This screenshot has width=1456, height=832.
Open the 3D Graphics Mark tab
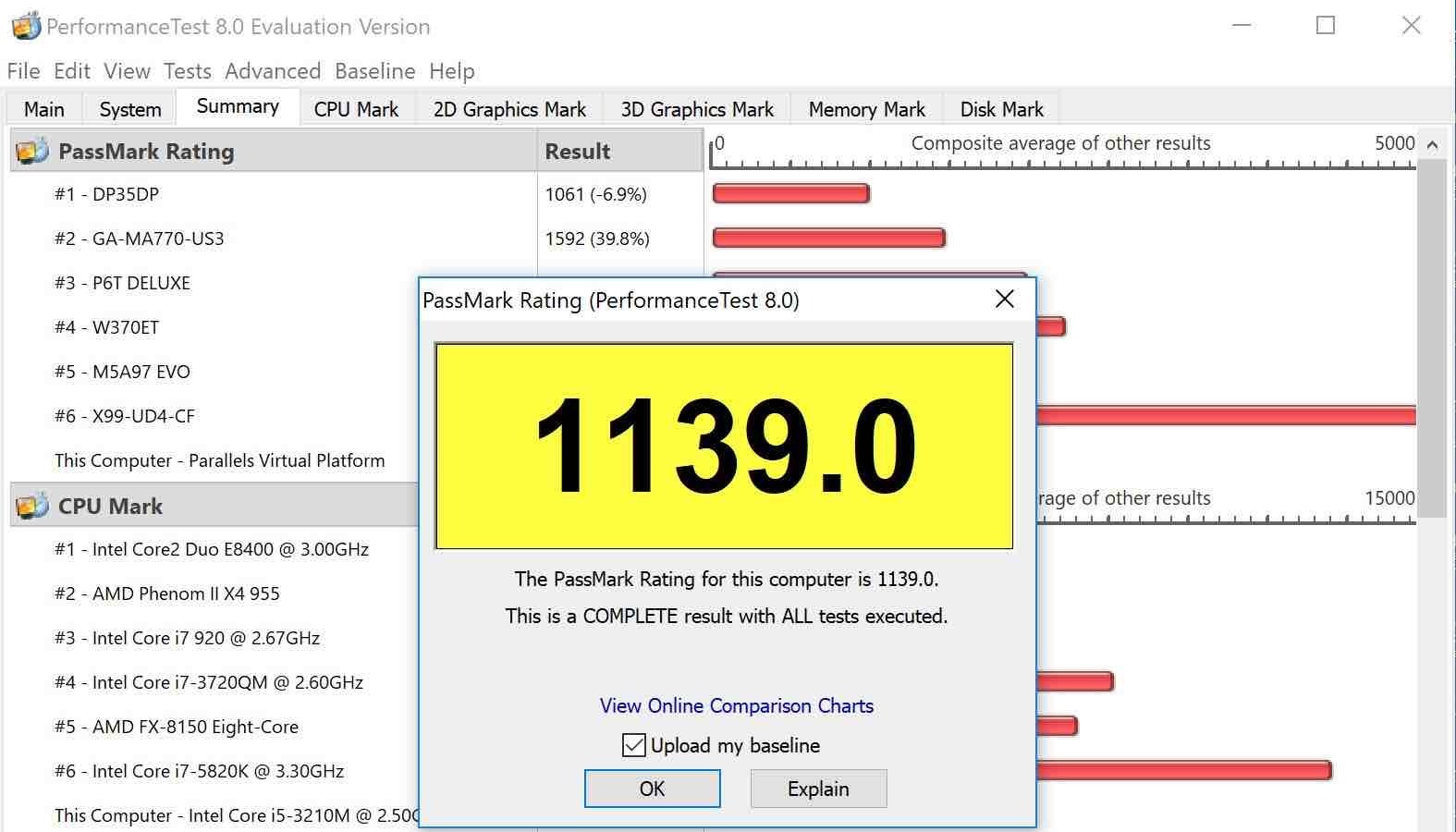click(697, 109)
